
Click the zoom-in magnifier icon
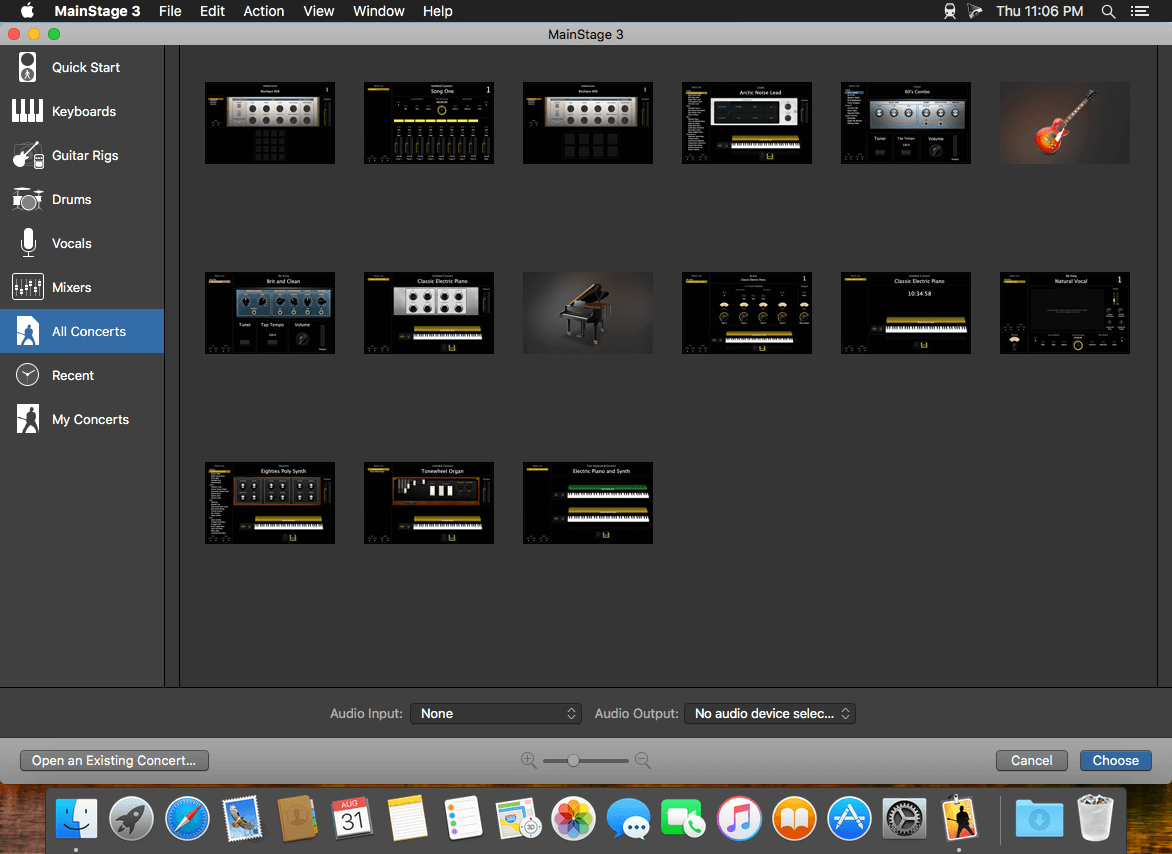point(529,761)
